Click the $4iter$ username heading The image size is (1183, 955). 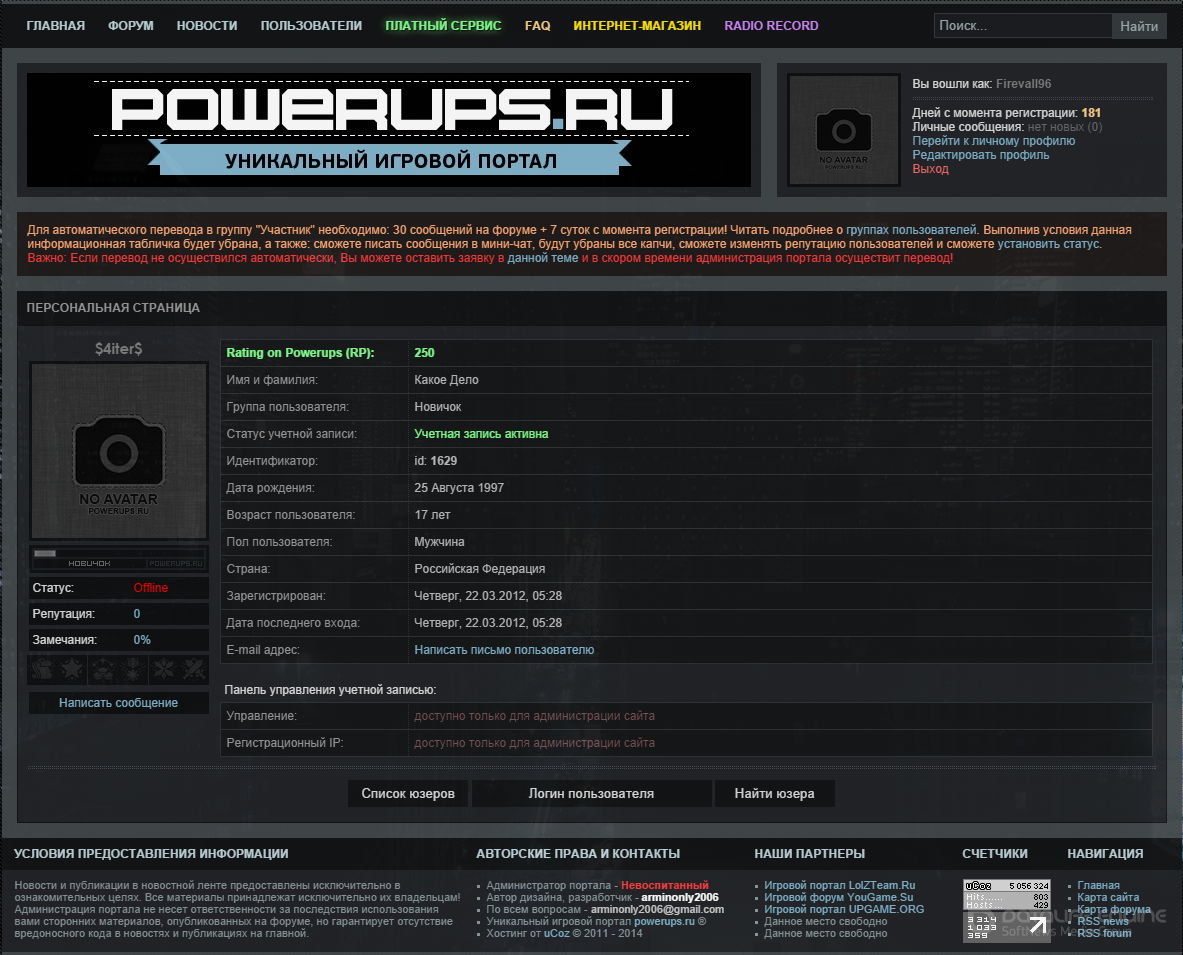(x=118, y=349)
